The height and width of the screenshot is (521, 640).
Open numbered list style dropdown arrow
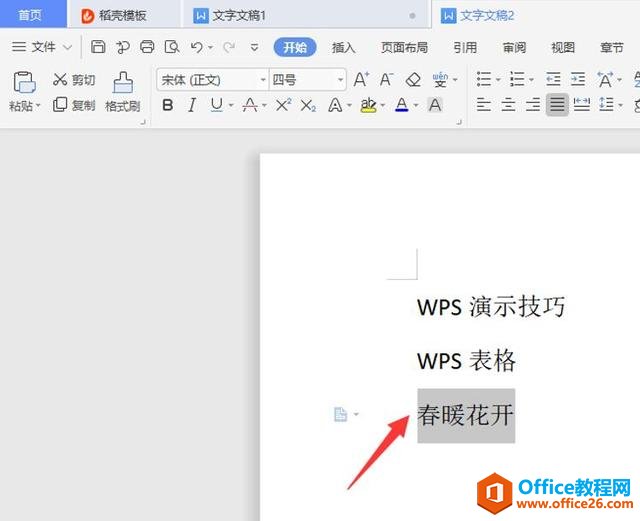[x=531, y=80]
